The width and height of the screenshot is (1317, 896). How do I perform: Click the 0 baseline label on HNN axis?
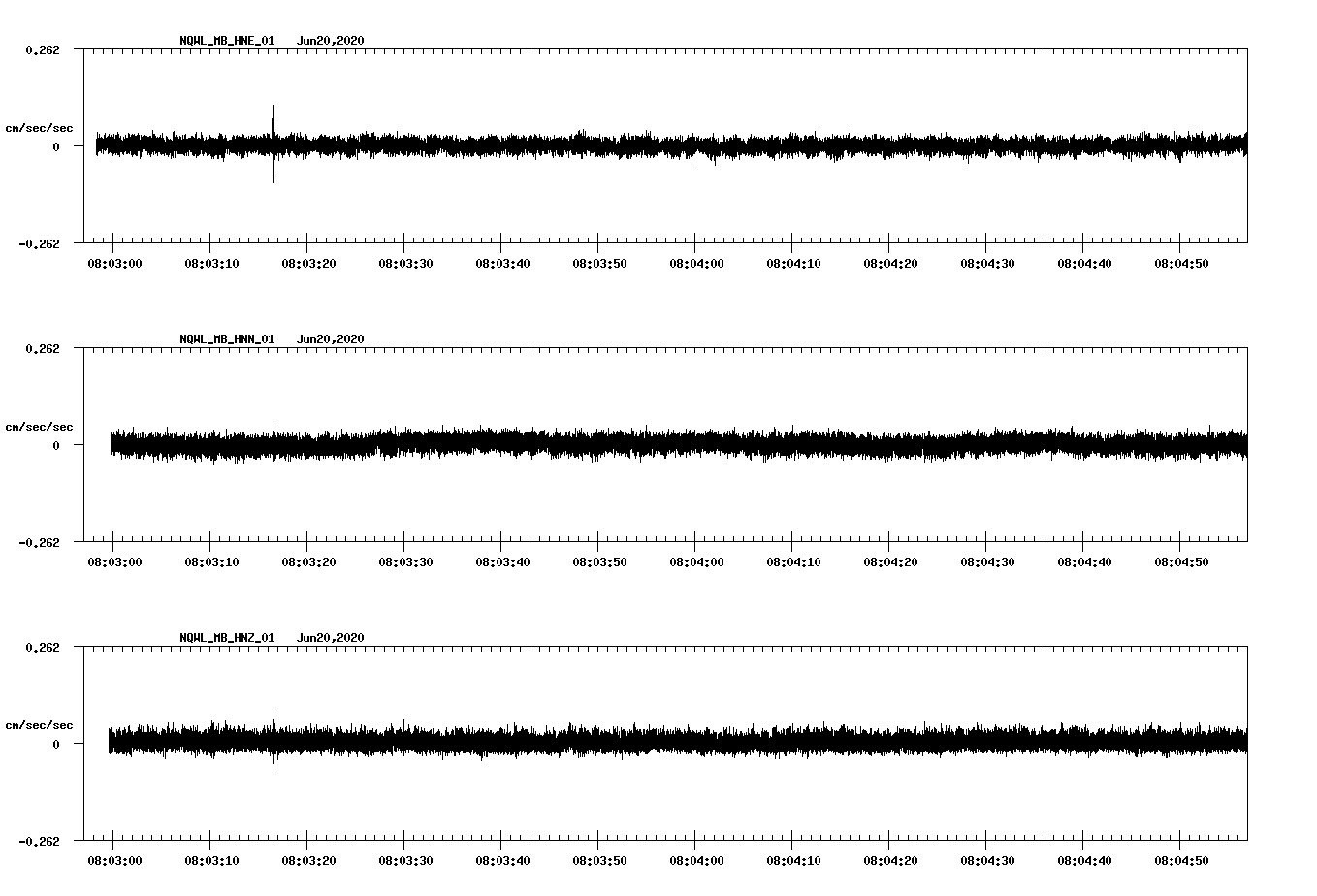56,445
